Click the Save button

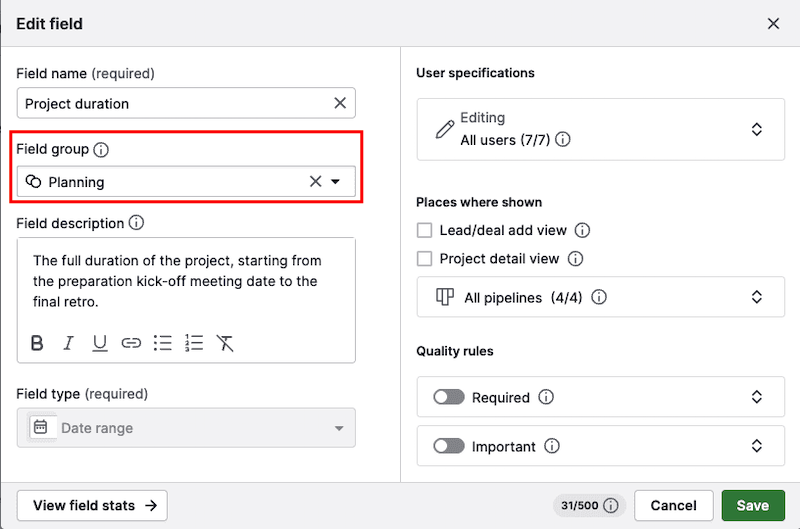tap(752, 506)
